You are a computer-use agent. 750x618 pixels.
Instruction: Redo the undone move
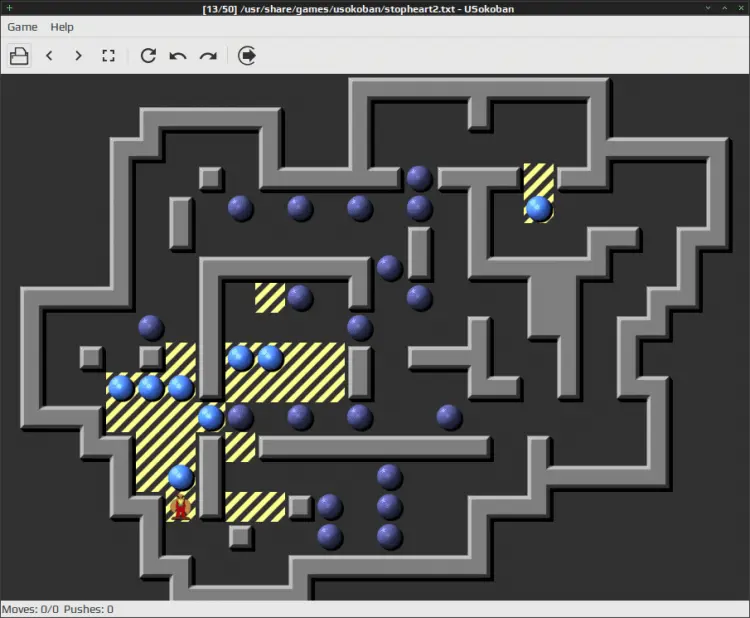click(208, 56)
